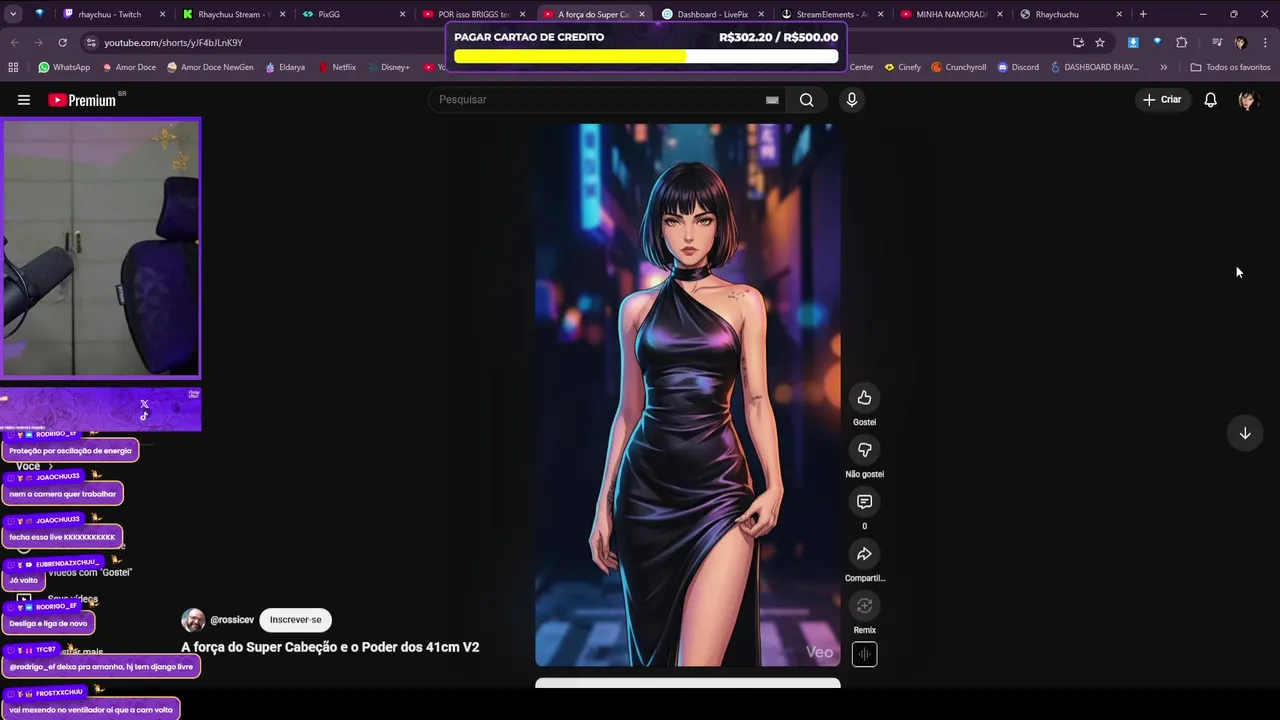
Task: Open the apps grid in bookmarks bar
Action: coord(13,67)
